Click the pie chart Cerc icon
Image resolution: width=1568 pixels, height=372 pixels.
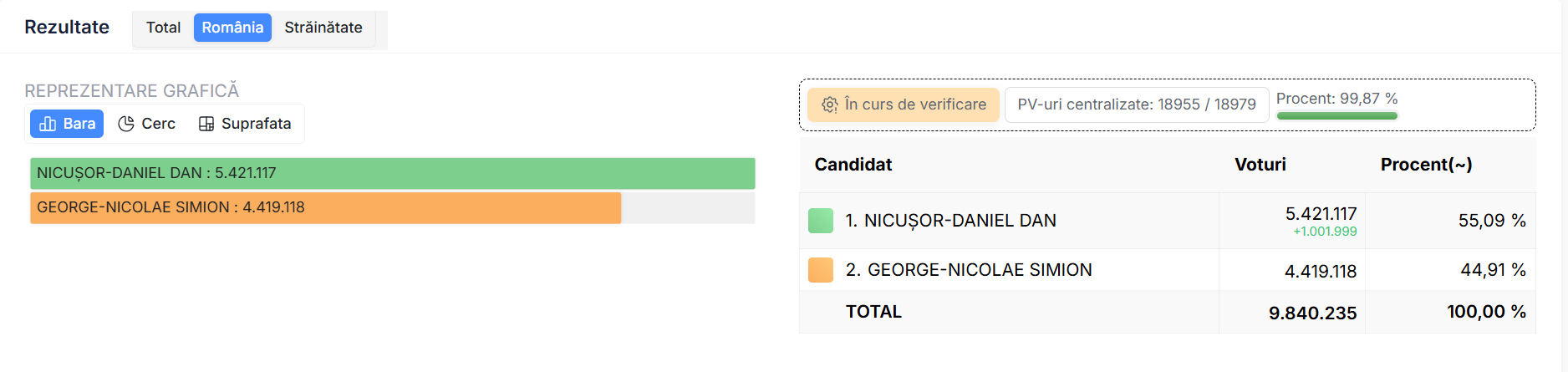[x=126, y=124]
